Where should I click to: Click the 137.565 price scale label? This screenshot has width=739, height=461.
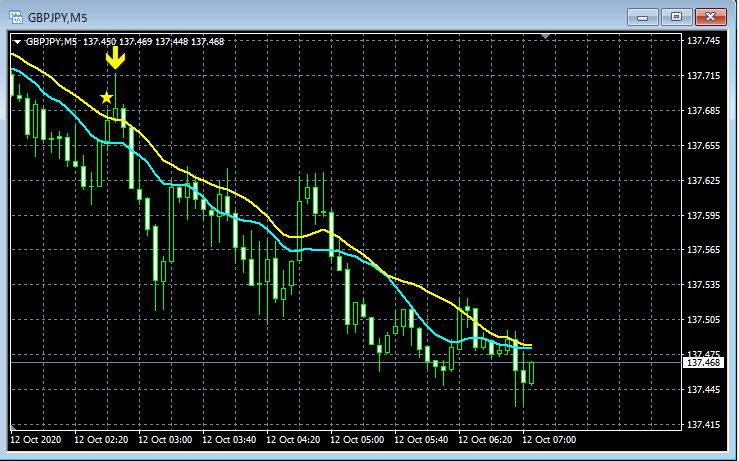(x=704, y=250)
